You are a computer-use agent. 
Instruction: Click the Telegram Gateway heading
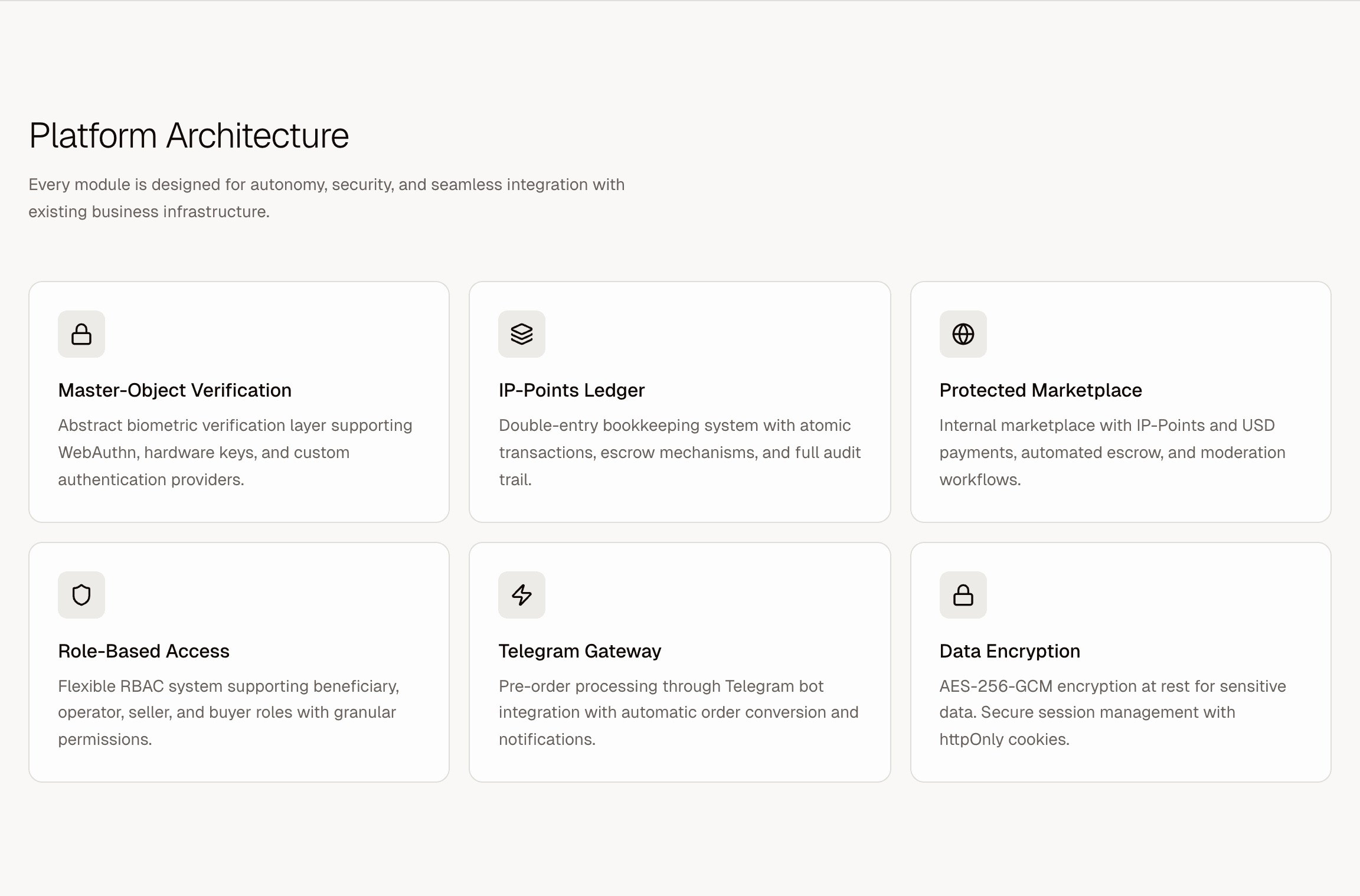(580, 651)
